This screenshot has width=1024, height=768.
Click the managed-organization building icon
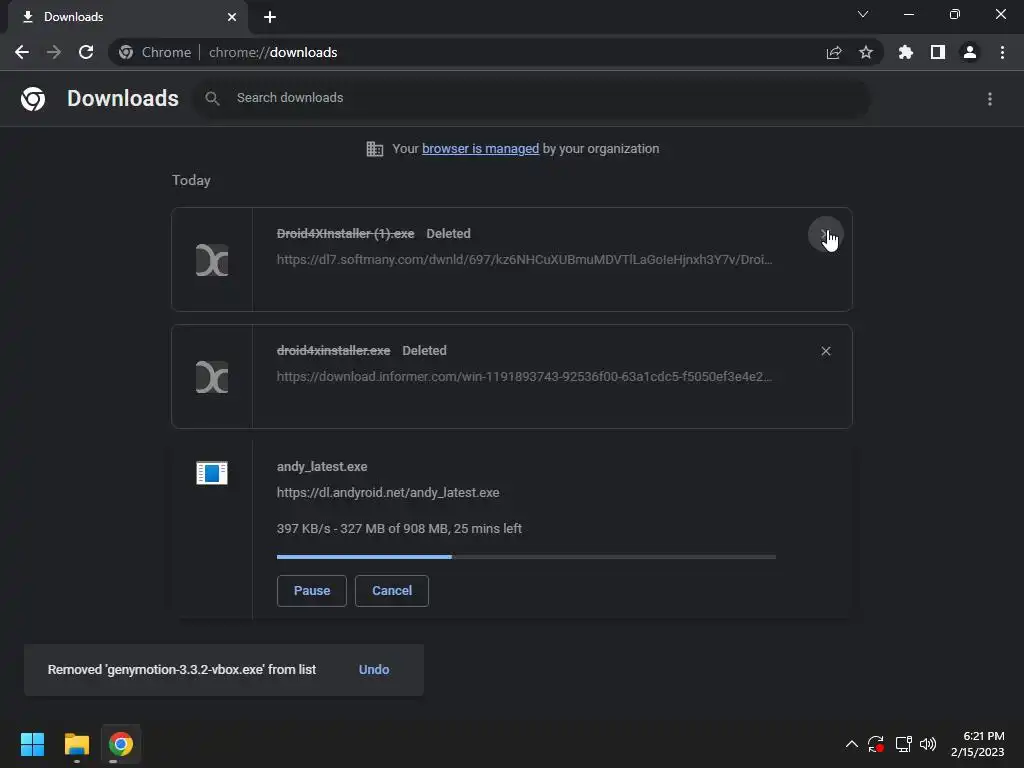(x=375, y=149)
